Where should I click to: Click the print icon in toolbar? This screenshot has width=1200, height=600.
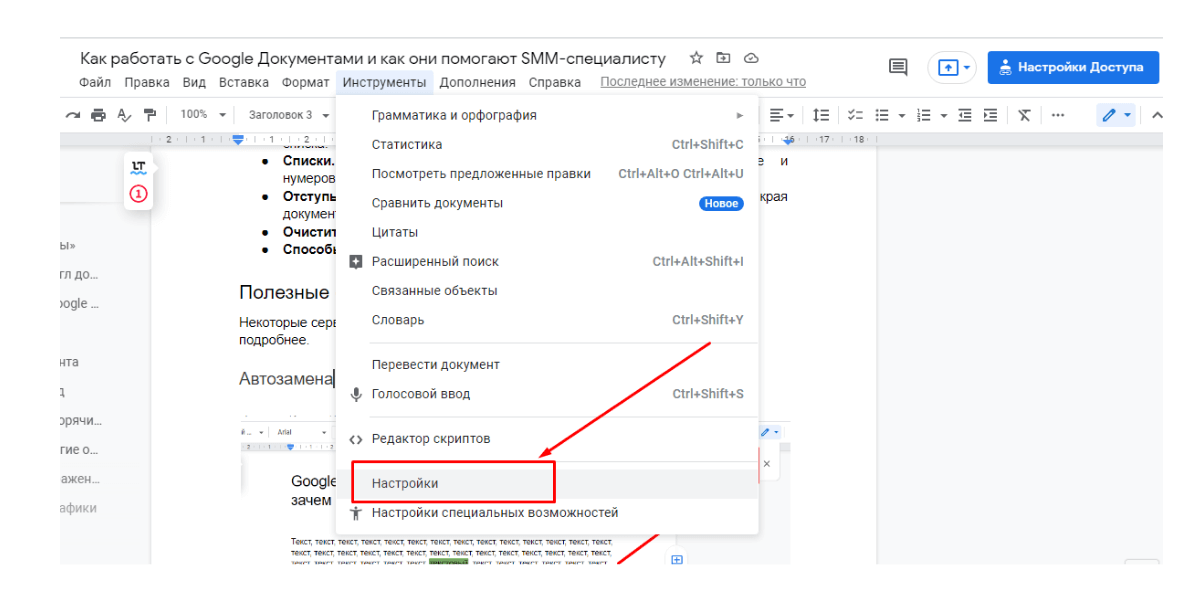tap(98, 115)
